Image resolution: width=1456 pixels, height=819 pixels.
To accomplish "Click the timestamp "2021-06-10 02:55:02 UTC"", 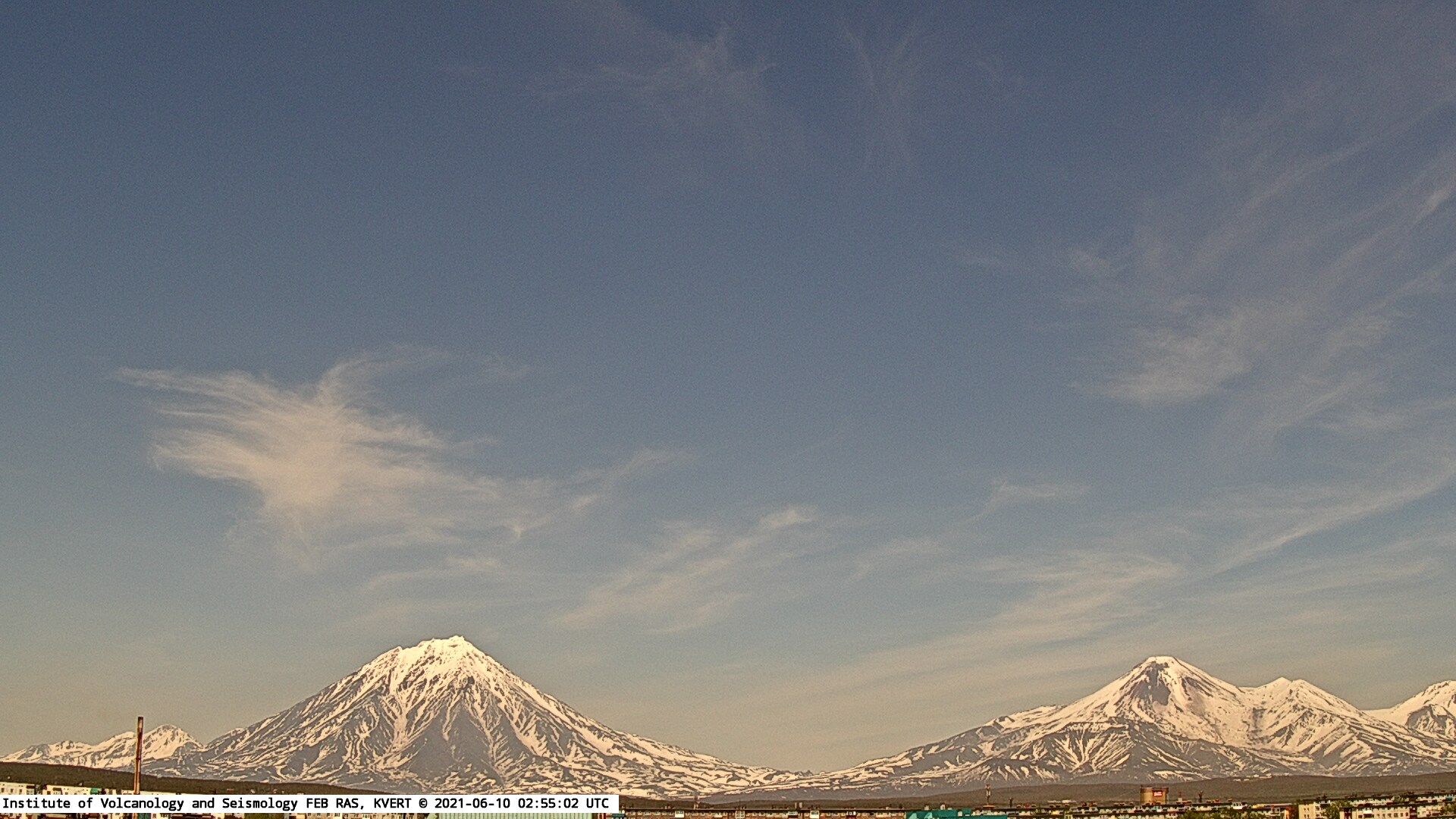I will click(522, 803).
